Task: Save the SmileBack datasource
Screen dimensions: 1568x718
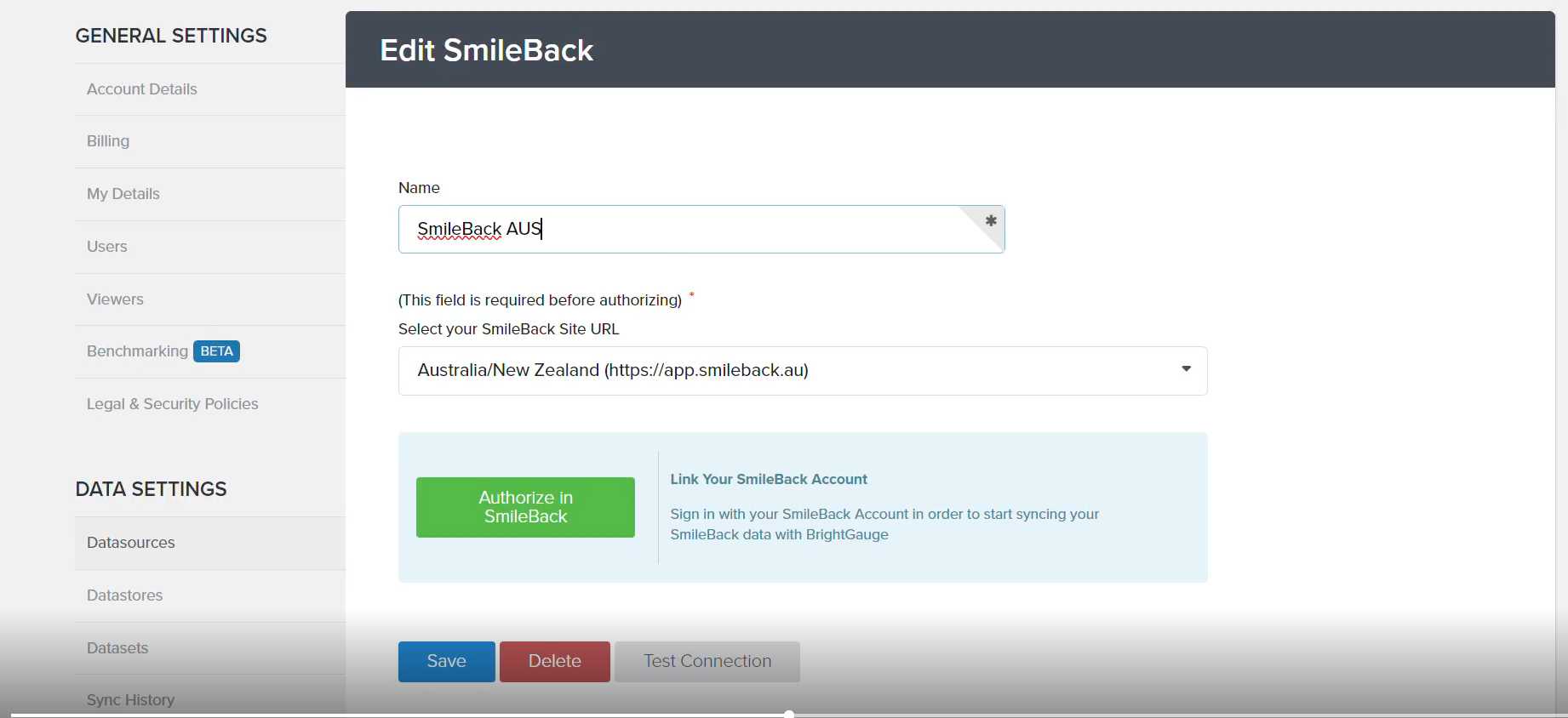Action: point(446,661)
